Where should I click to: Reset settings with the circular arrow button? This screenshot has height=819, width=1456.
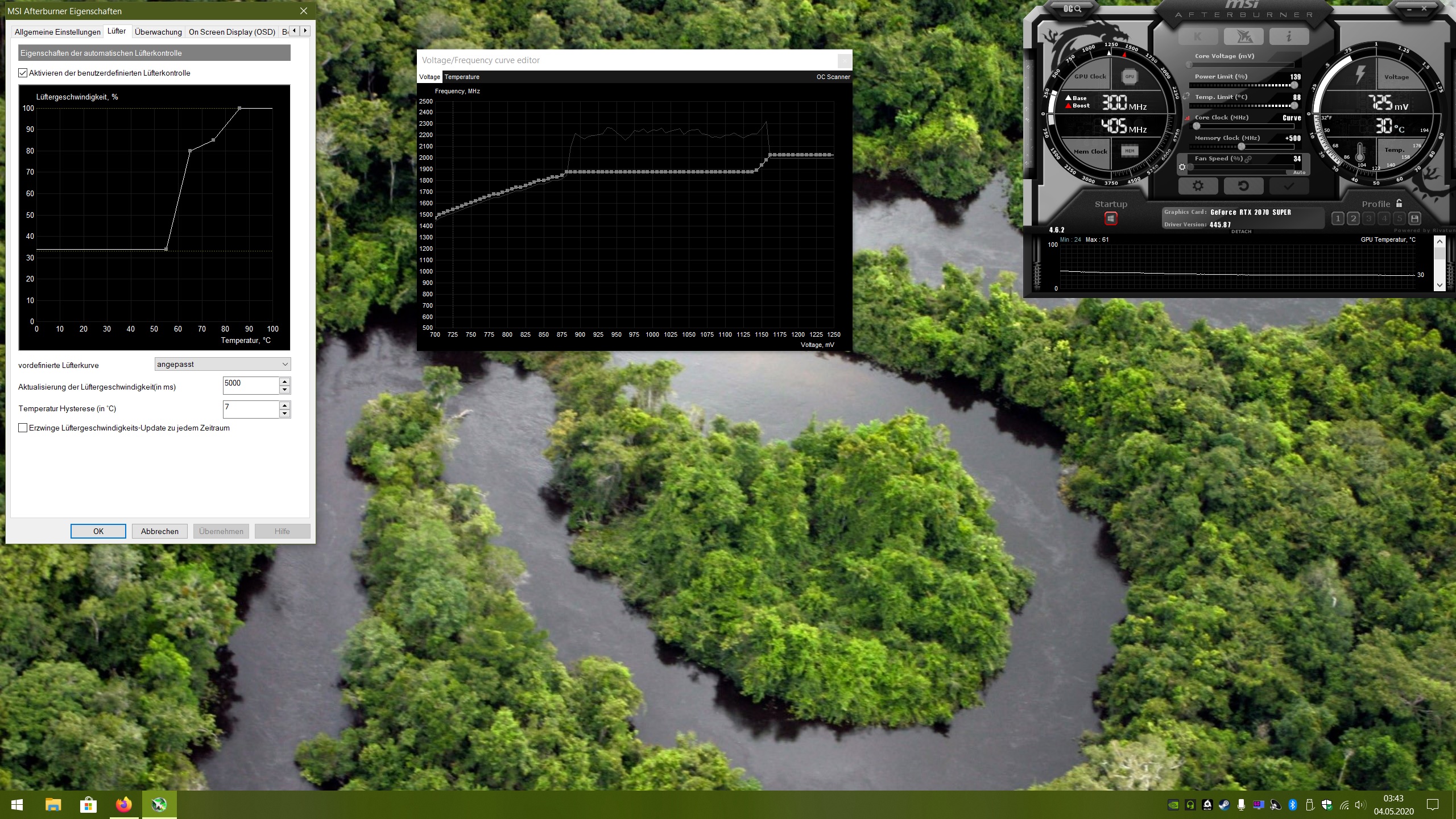tap(1243, 186)
